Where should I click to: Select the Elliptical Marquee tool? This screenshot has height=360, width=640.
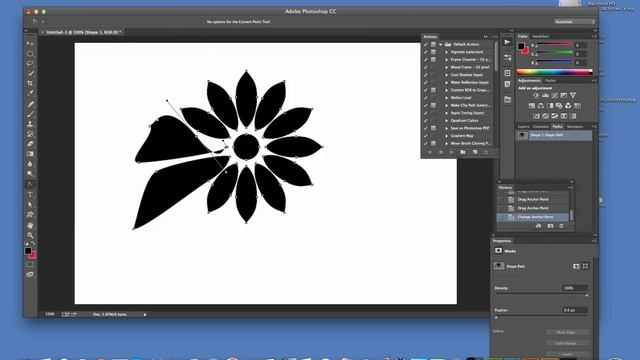pos(30,53)
